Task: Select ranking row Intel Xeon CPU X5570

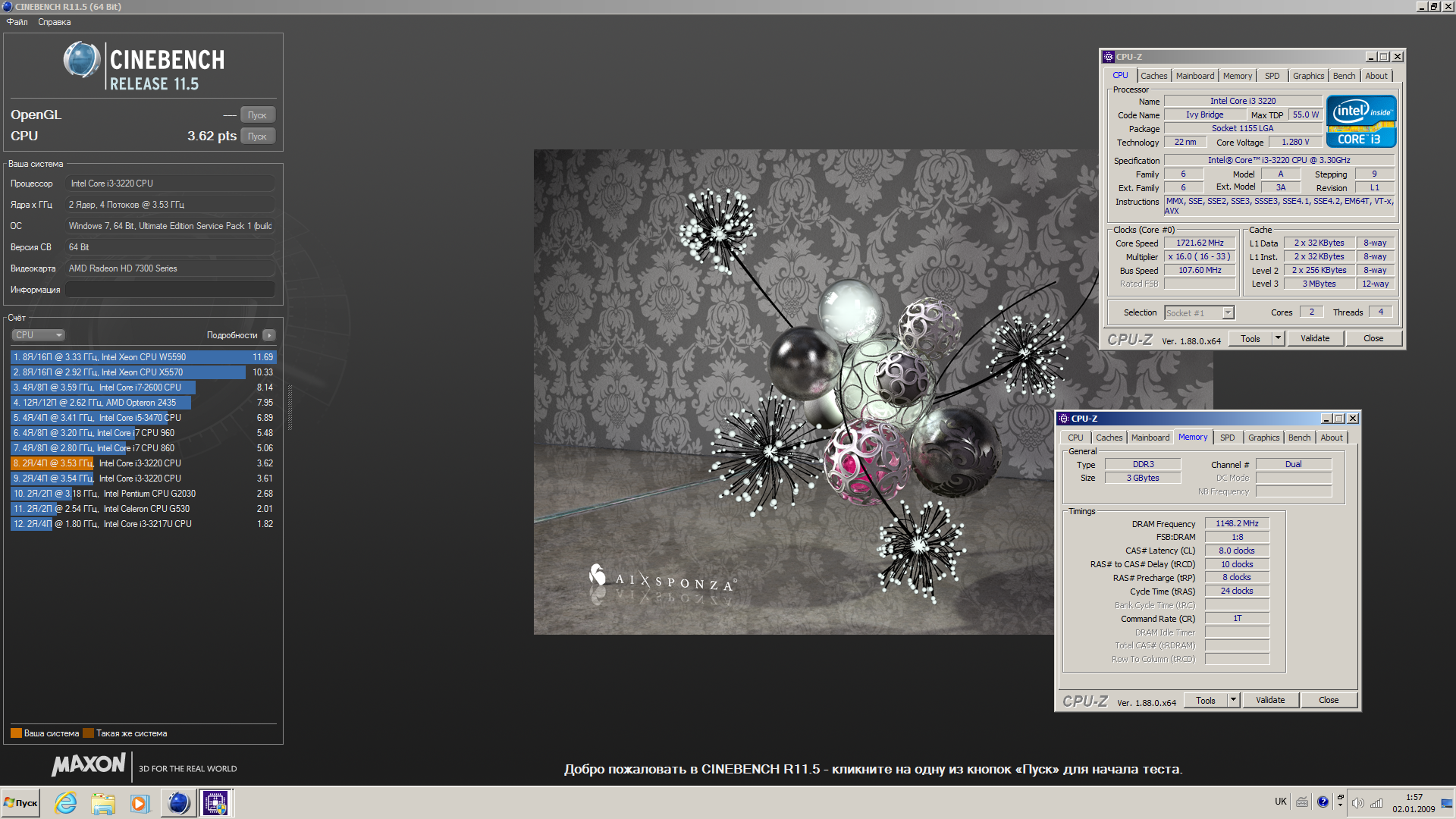Action: [143, 372]
